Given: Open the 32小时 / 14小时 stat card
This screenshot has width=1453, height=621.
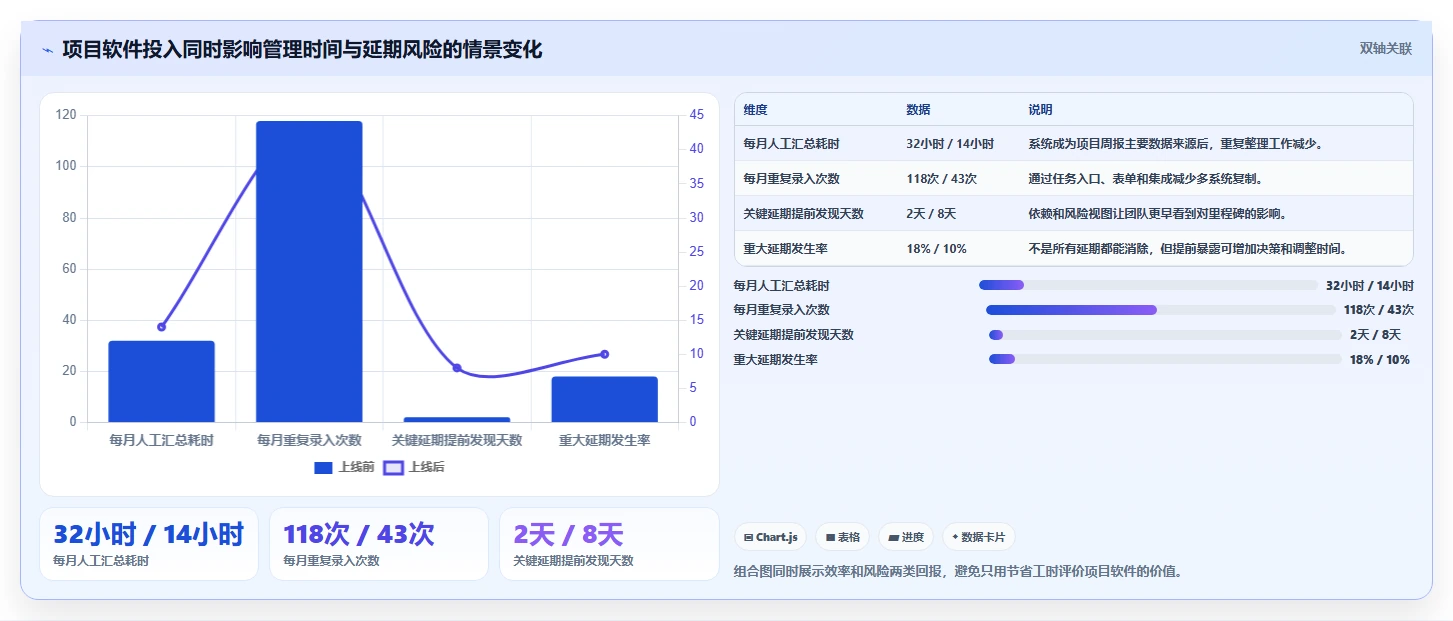Looking at the screenshot, I should (149, 544).
